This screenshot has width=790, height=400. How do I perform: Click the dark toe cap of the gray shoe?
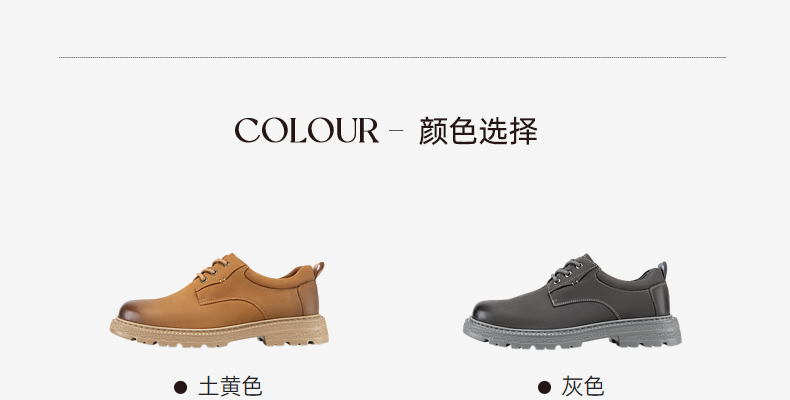pyautogui.click(x=487, y=311)
